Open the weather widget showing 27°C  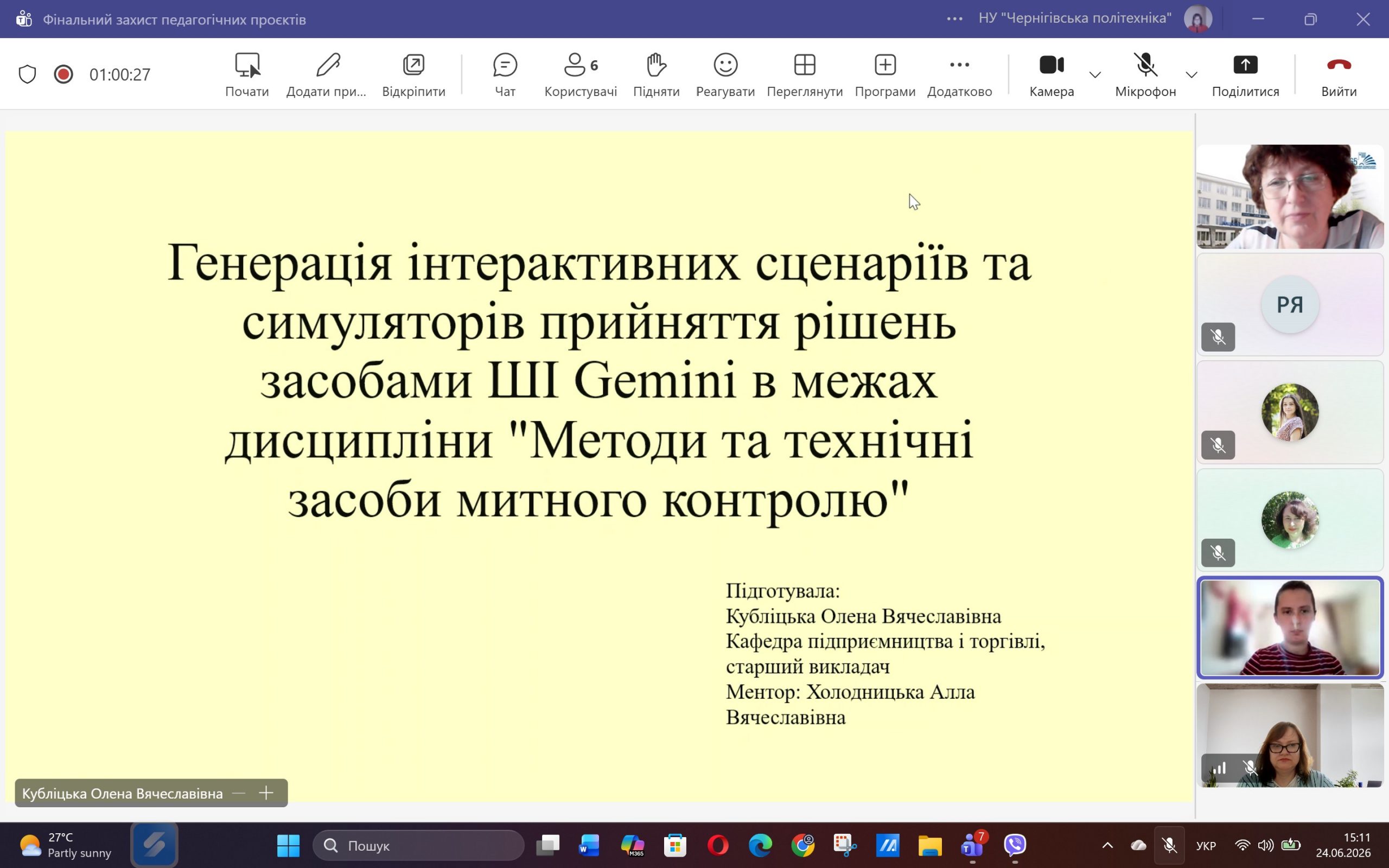(66, 845)
